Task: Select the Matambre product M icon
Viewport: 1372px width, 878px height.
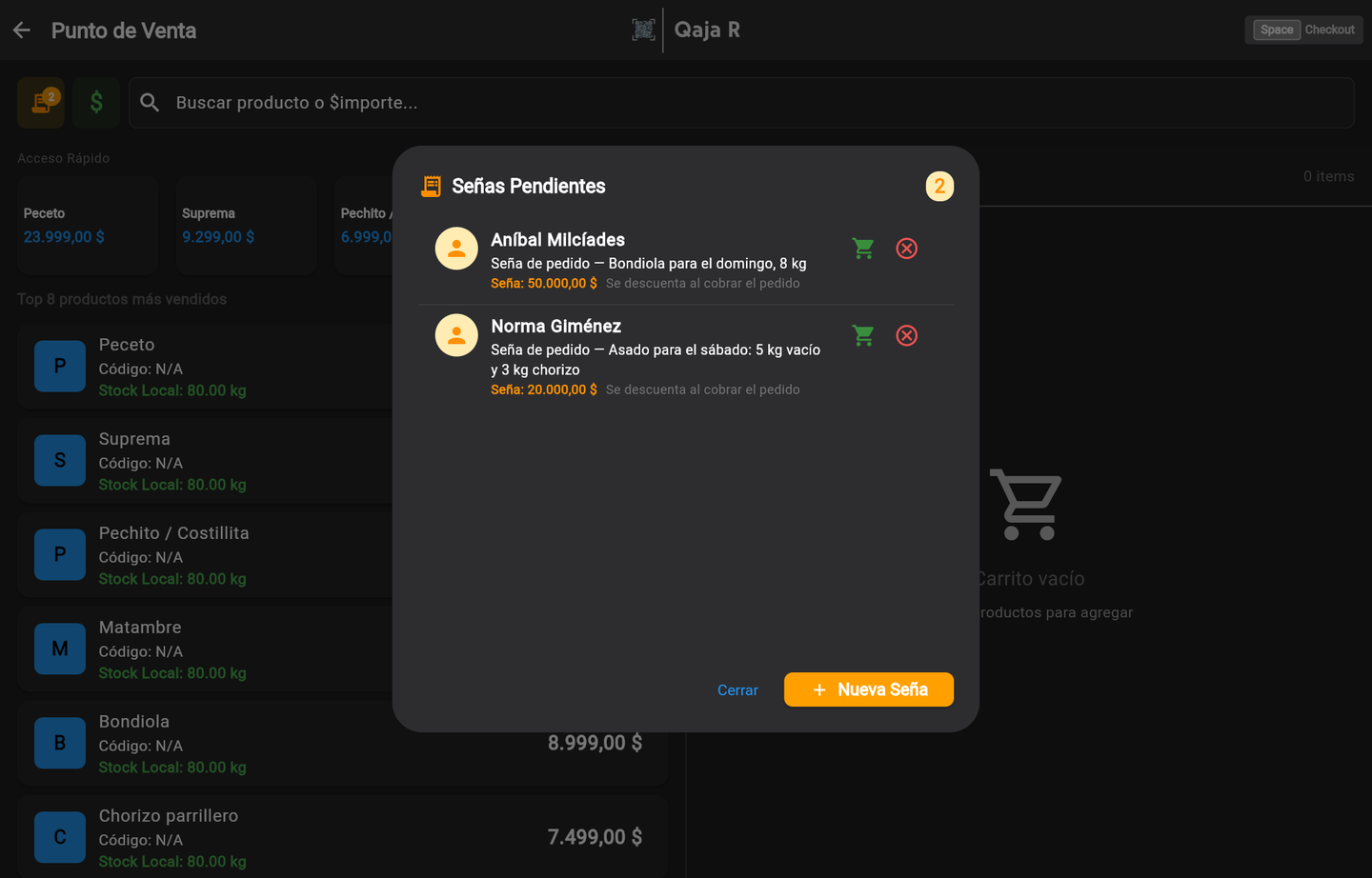Action: [60, 649]
